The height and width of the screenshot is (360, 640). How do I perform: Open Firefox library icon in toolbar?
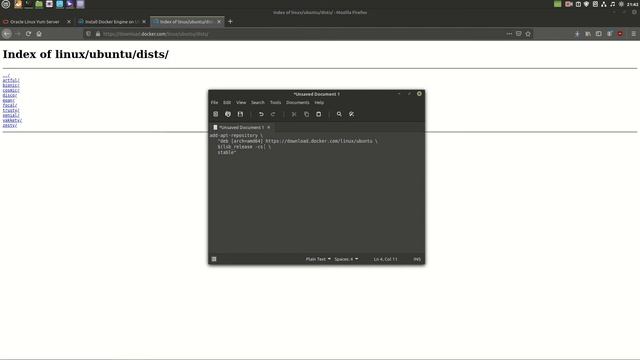588,34
